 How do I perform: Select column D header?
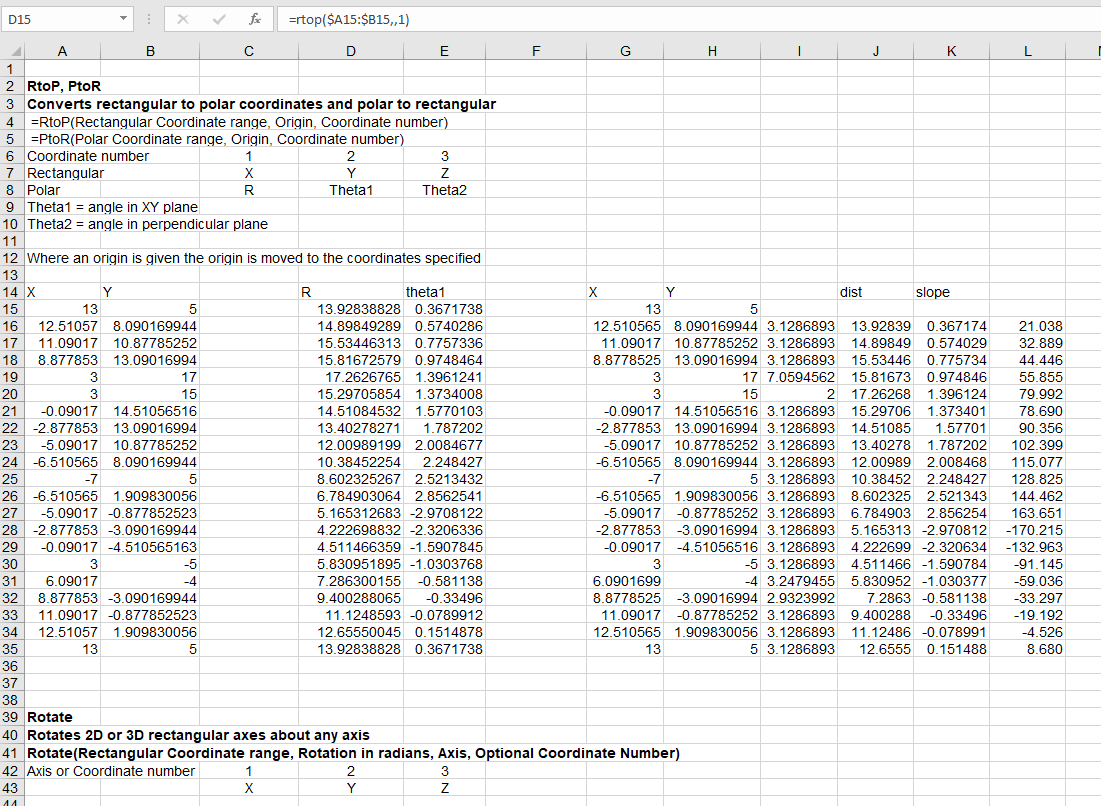click(x=350, y=50)
